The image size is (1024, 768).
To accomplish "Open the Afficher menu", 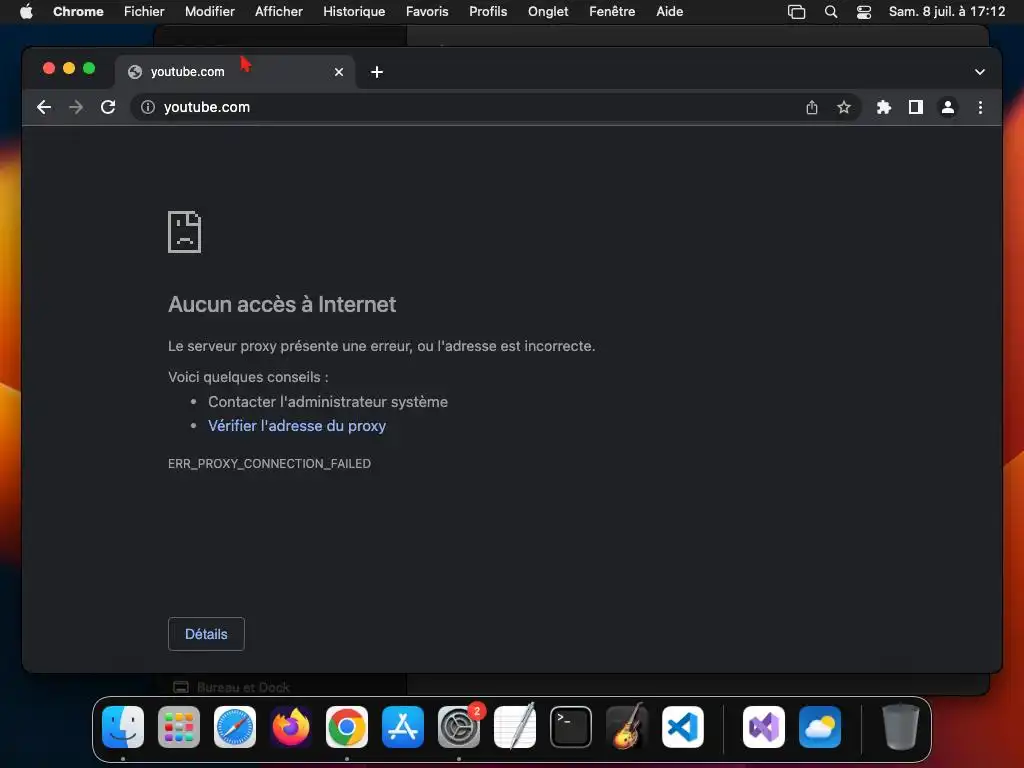I will pos(279,12).
